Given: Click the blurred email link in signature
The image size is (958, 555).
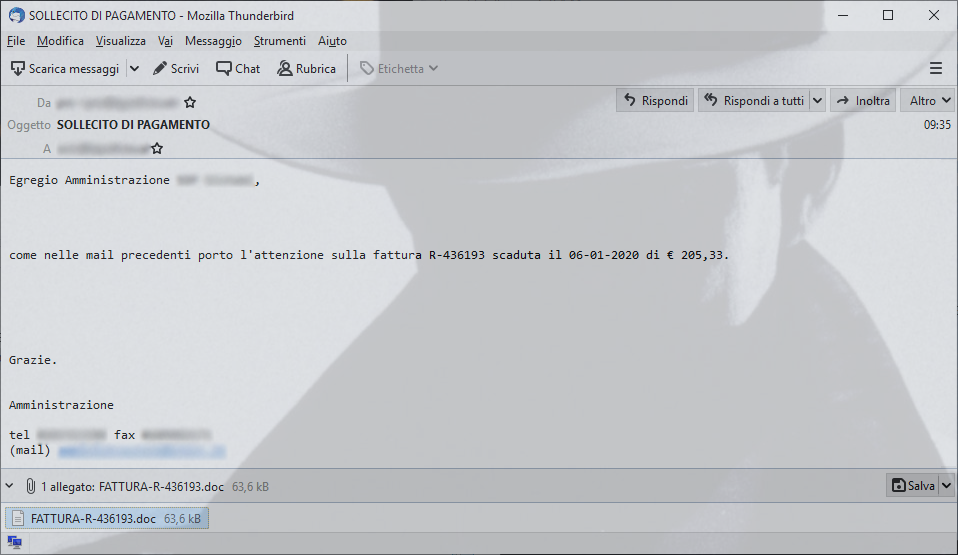Looking at the screenshot, I should click(x=142, y=451).
